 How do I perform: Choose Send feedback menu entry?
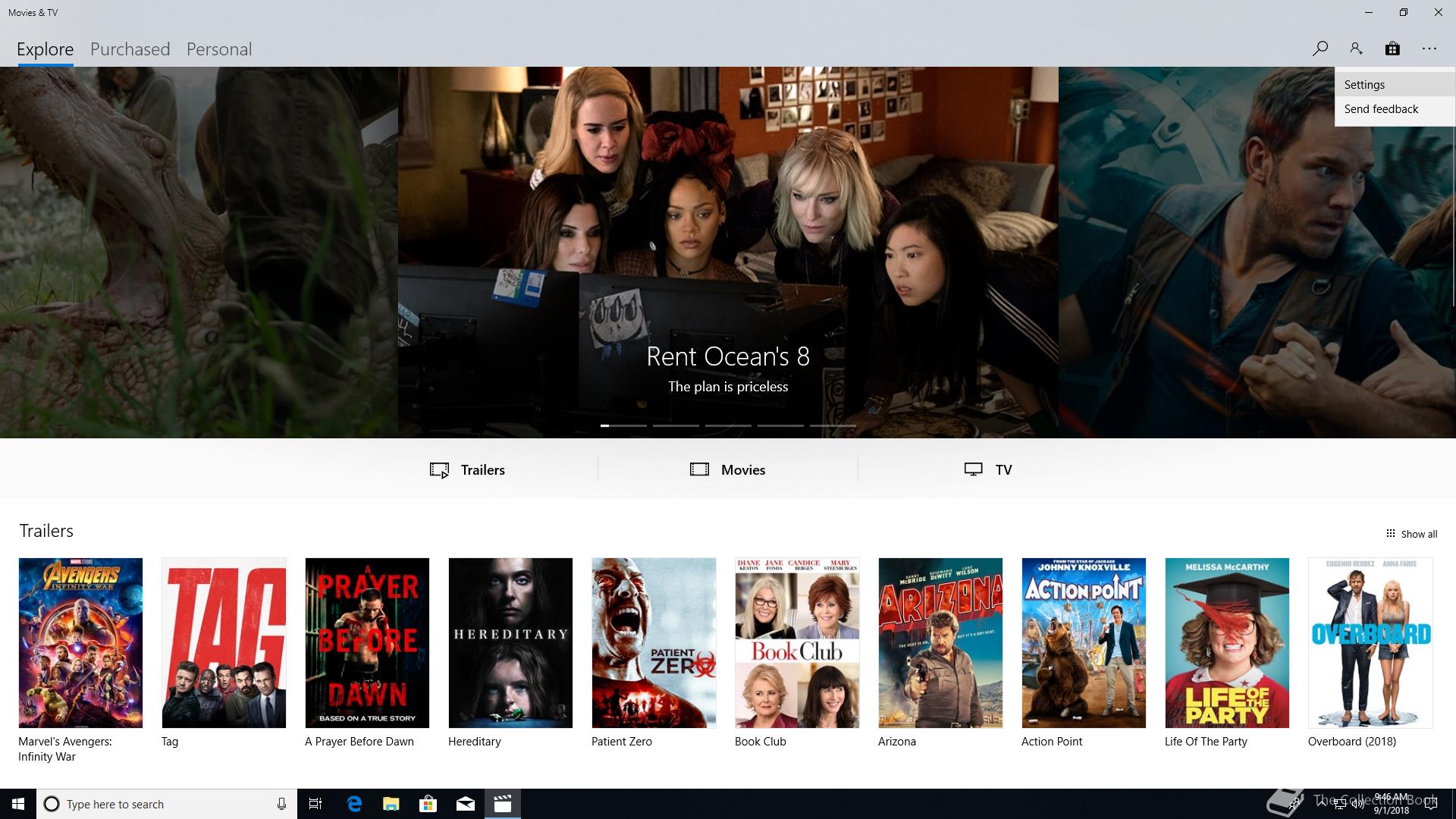pos(1395,109)
